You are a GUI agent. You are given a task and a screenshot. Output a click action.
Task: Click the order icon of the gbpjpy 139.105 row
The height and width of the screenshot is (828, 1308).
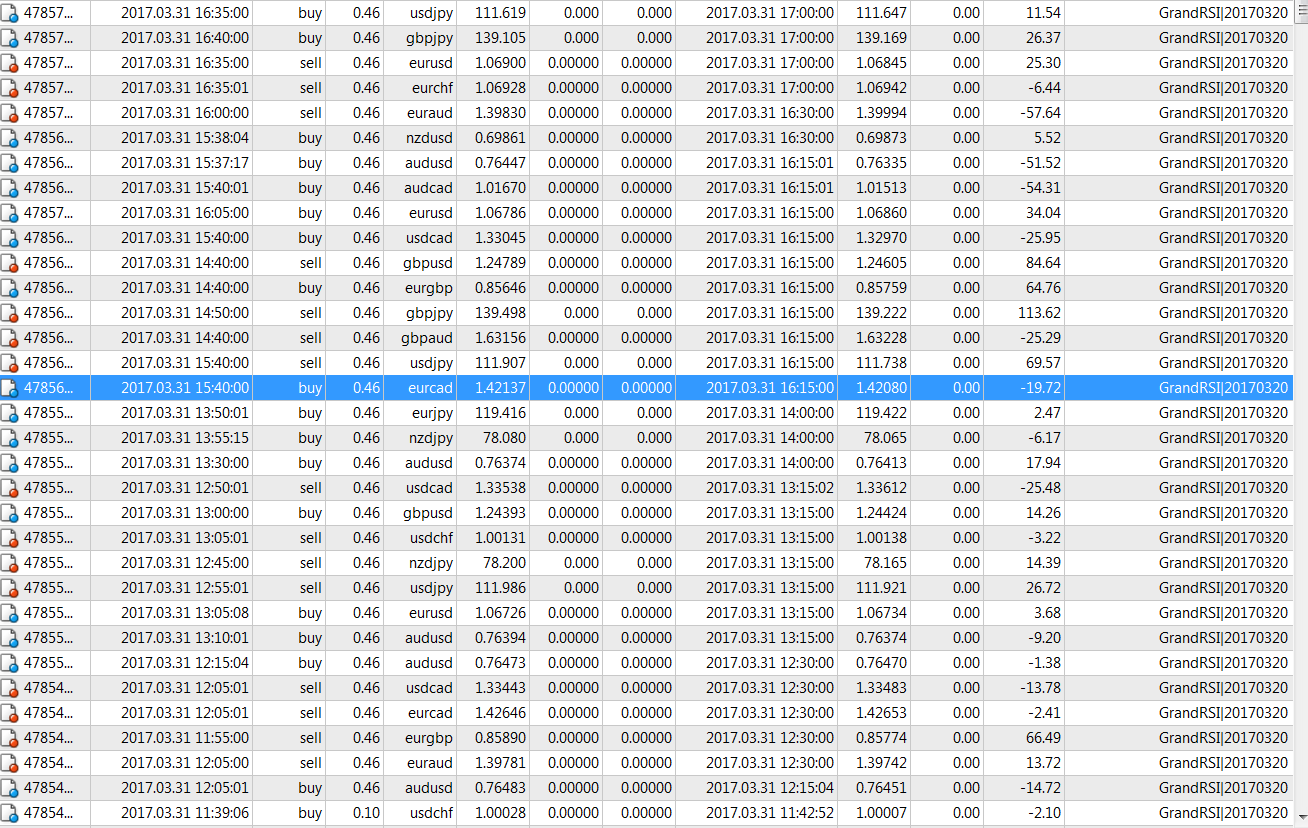(x=10, y=38)
